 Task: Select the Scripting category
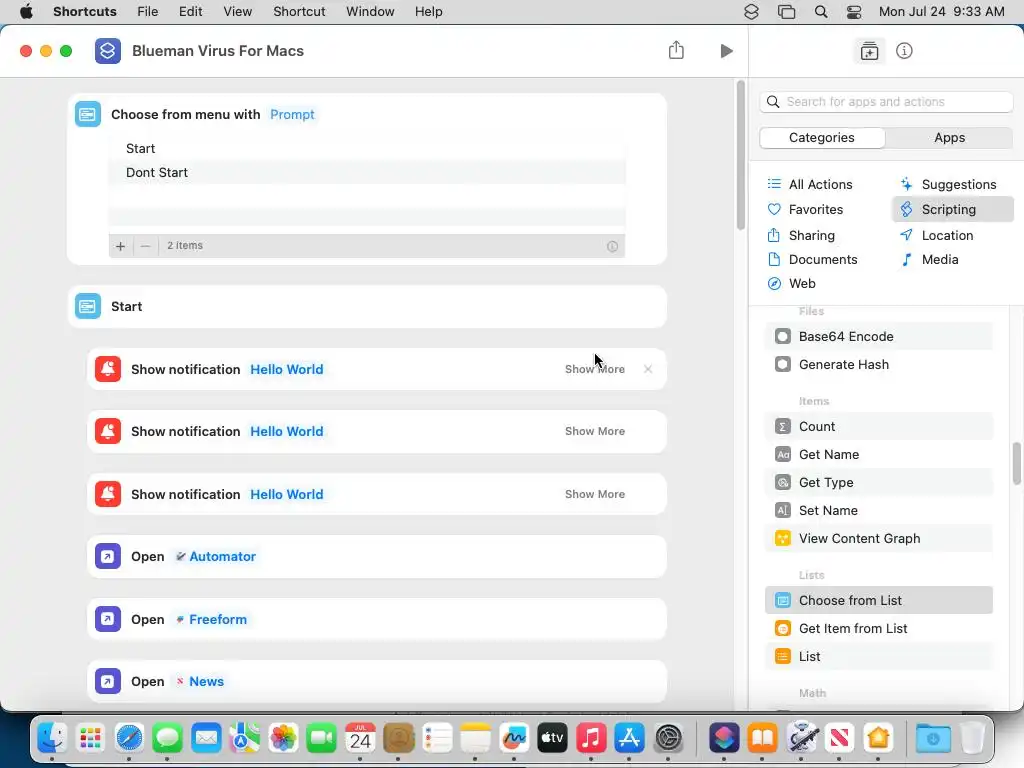coord(952,210)
